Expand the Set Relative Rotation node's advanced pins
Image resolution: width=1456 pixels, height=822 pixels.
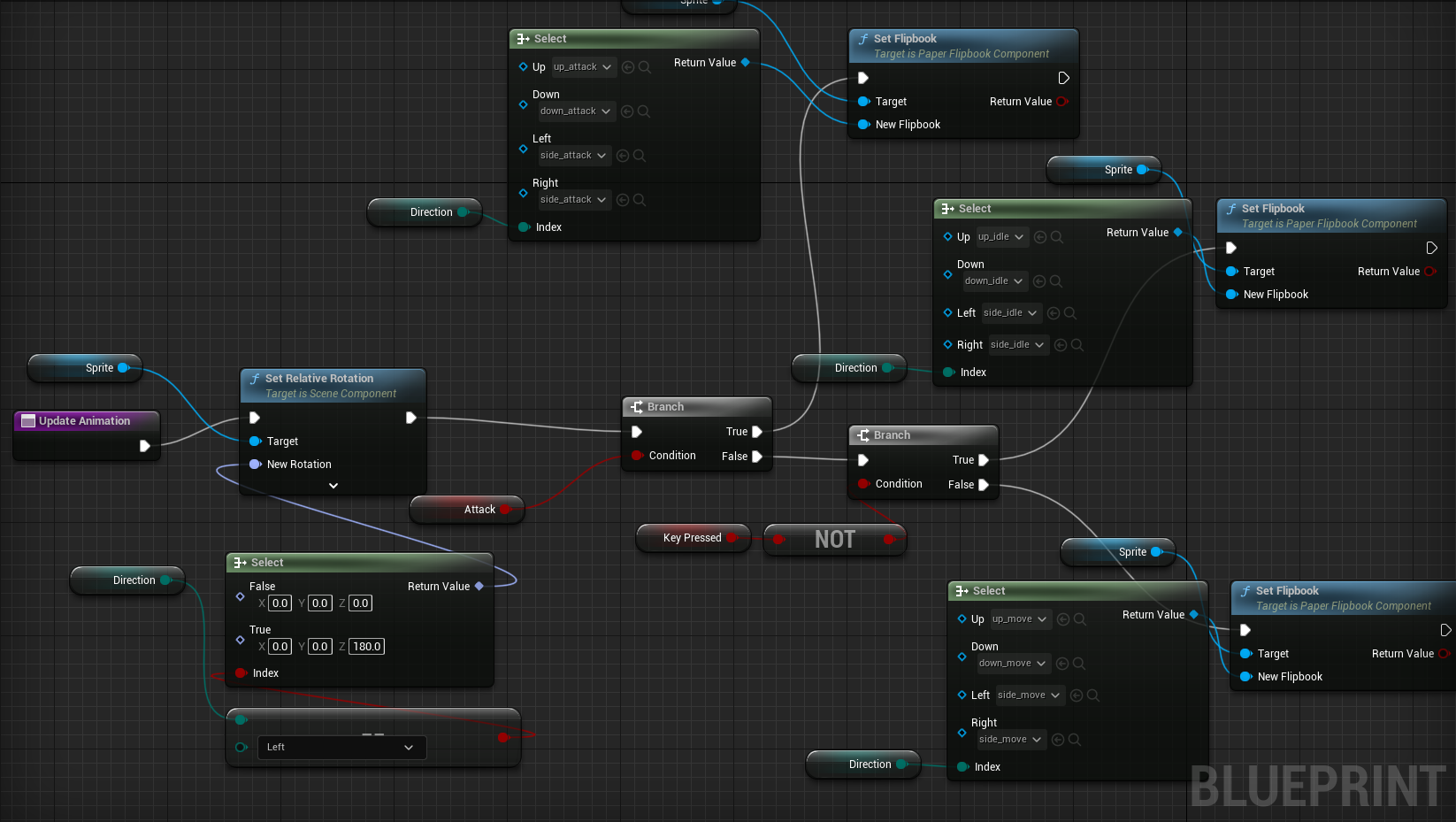point(333,486)
